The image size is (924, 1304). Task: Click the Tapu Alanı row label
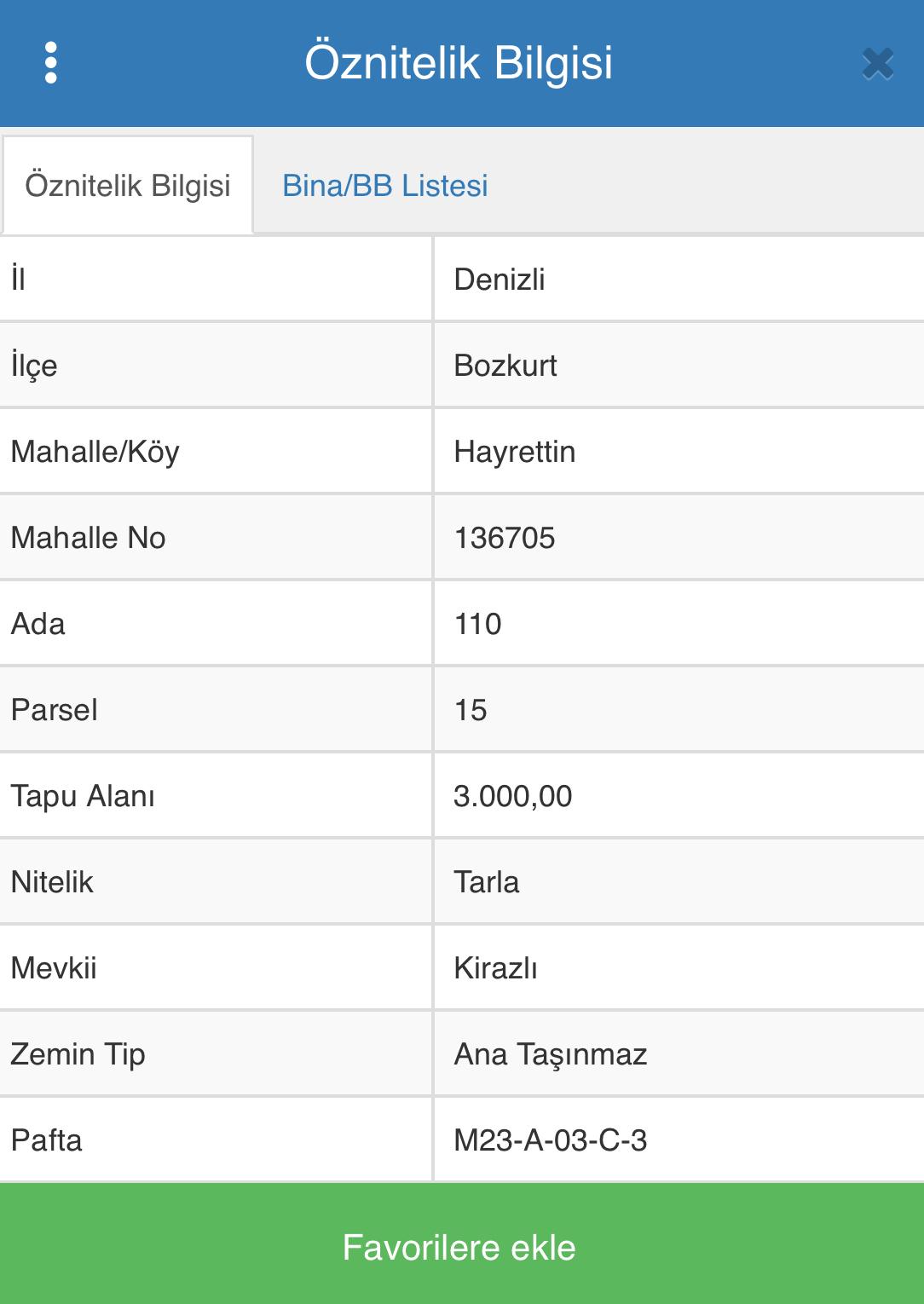click(83, 796)
